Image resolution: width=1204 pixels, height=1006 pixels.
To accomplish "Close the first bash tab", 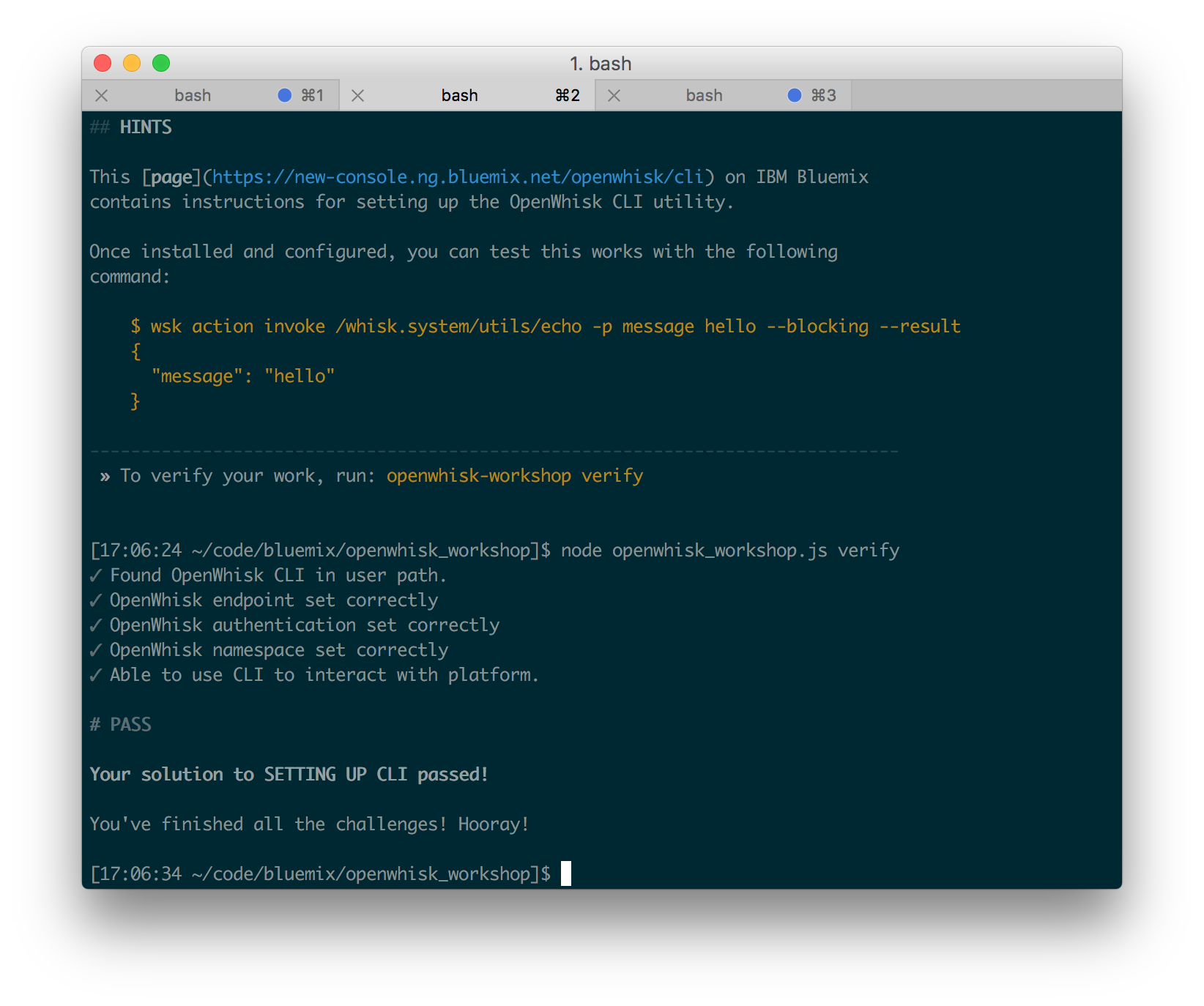I will (102, 95).
